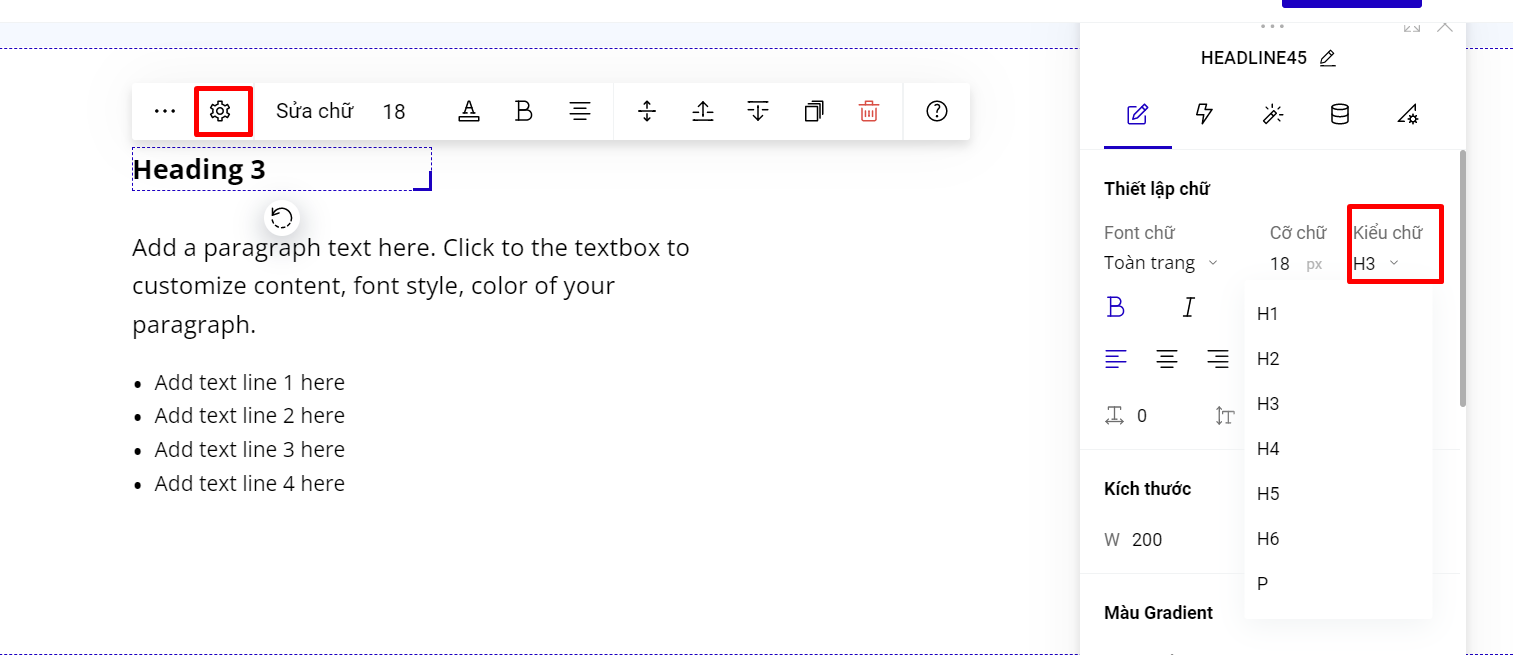Click the bring-to-front layer icon in toolbar
The width and height of the screenshot is (1513, 655).
point(703,111)
